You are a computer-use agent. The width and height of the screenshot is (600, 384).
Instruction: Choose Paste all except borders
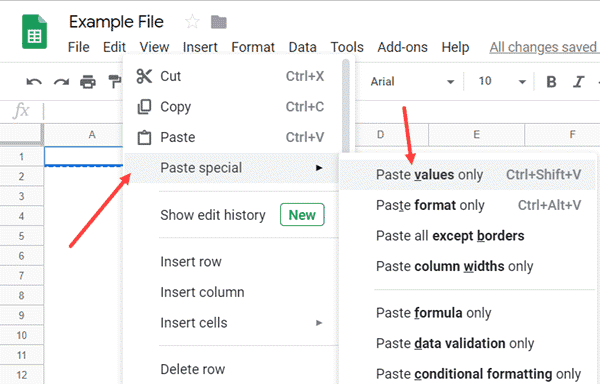pyautogui.click(x=468, y=236)
